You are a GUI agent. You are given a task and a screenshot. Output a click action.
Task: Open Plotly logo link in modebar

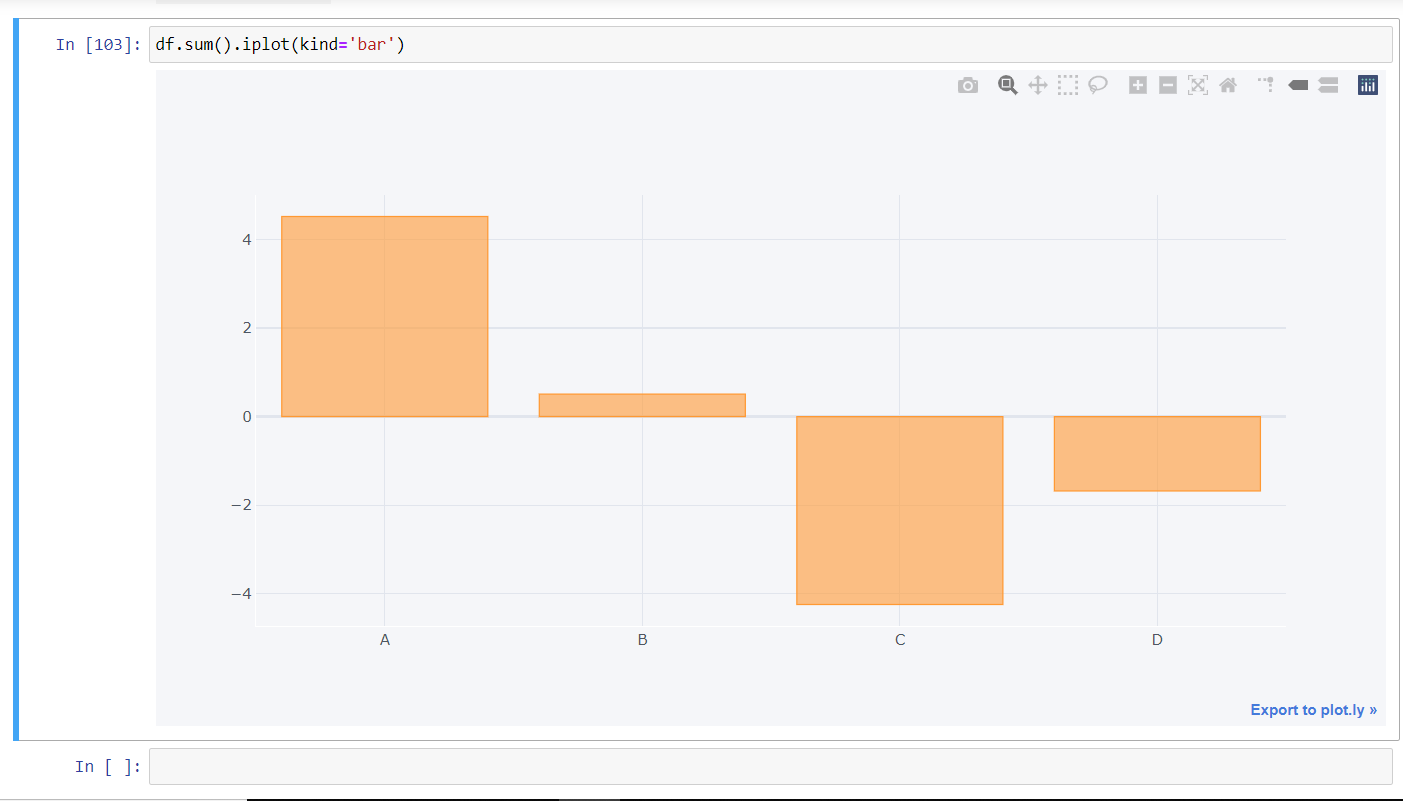[1368, 86]
